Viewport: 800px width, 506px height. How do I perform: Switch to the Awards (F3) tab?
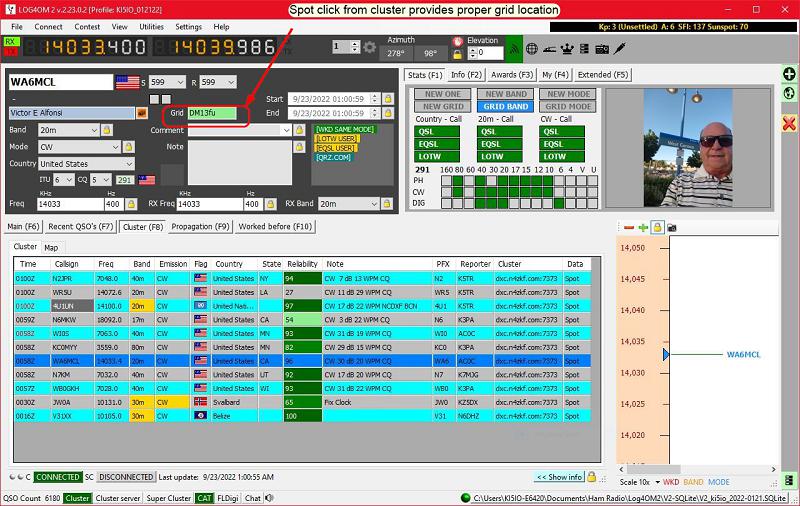click(x=512, y=75)
